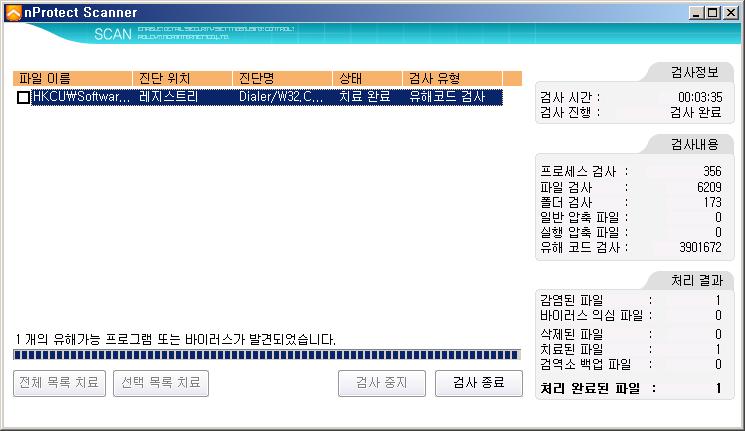This screenshot has height=431, width=745.
Task: Click the 검사정보 panel tab header
Action: (x=695, y=73)
